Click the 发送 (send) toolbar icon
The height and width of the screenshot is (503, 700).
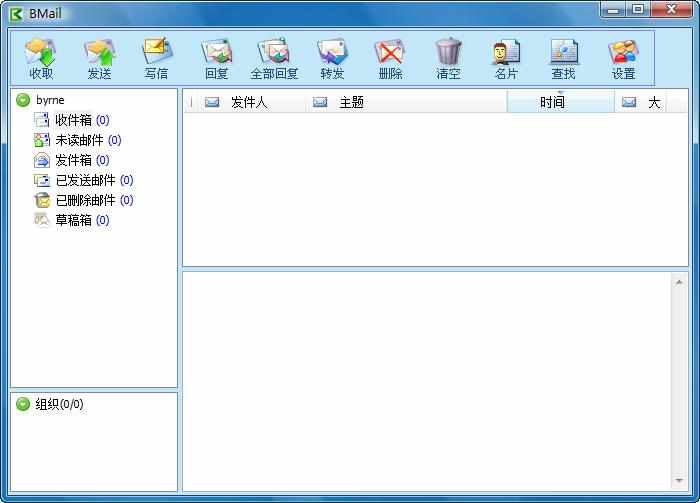(99, 58)
